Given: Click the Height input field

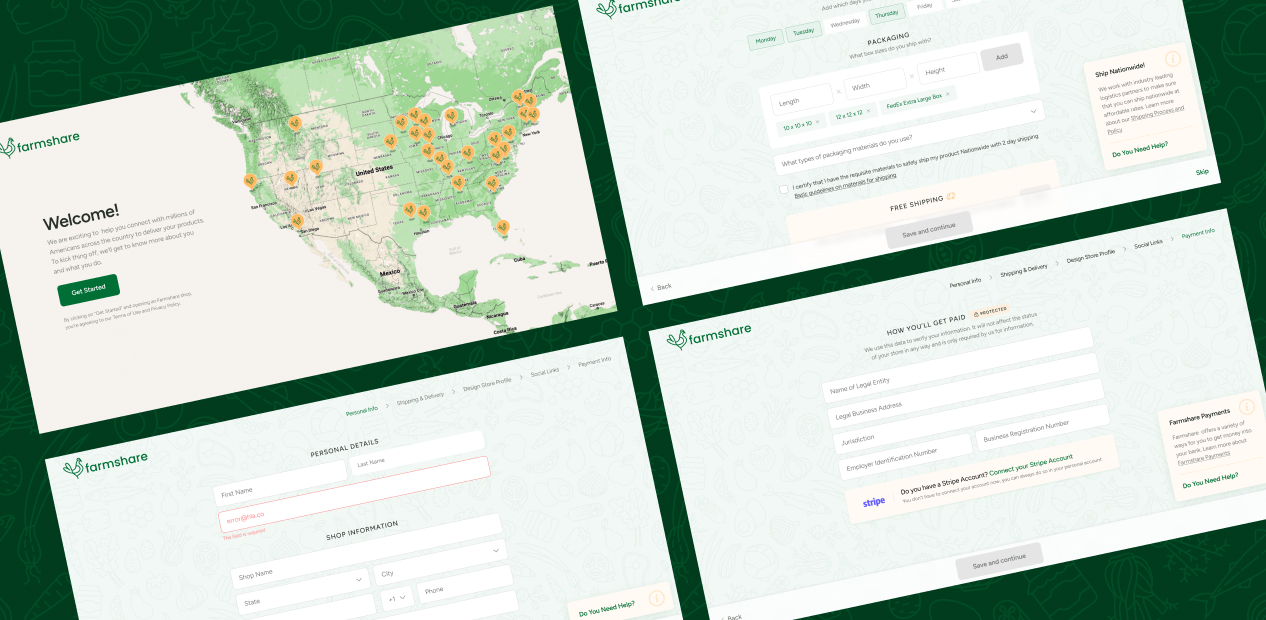Looking at the screenshot, I should [948, 68].
